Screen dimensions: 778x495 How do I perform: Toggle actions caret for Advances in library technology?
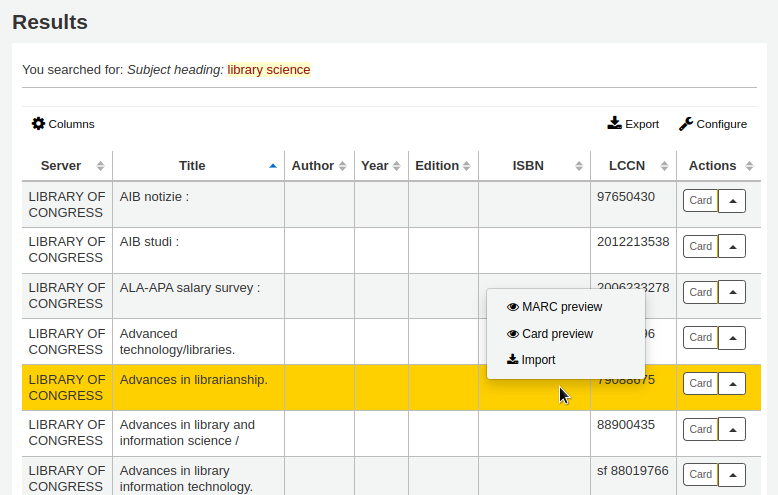coord(732,475)
